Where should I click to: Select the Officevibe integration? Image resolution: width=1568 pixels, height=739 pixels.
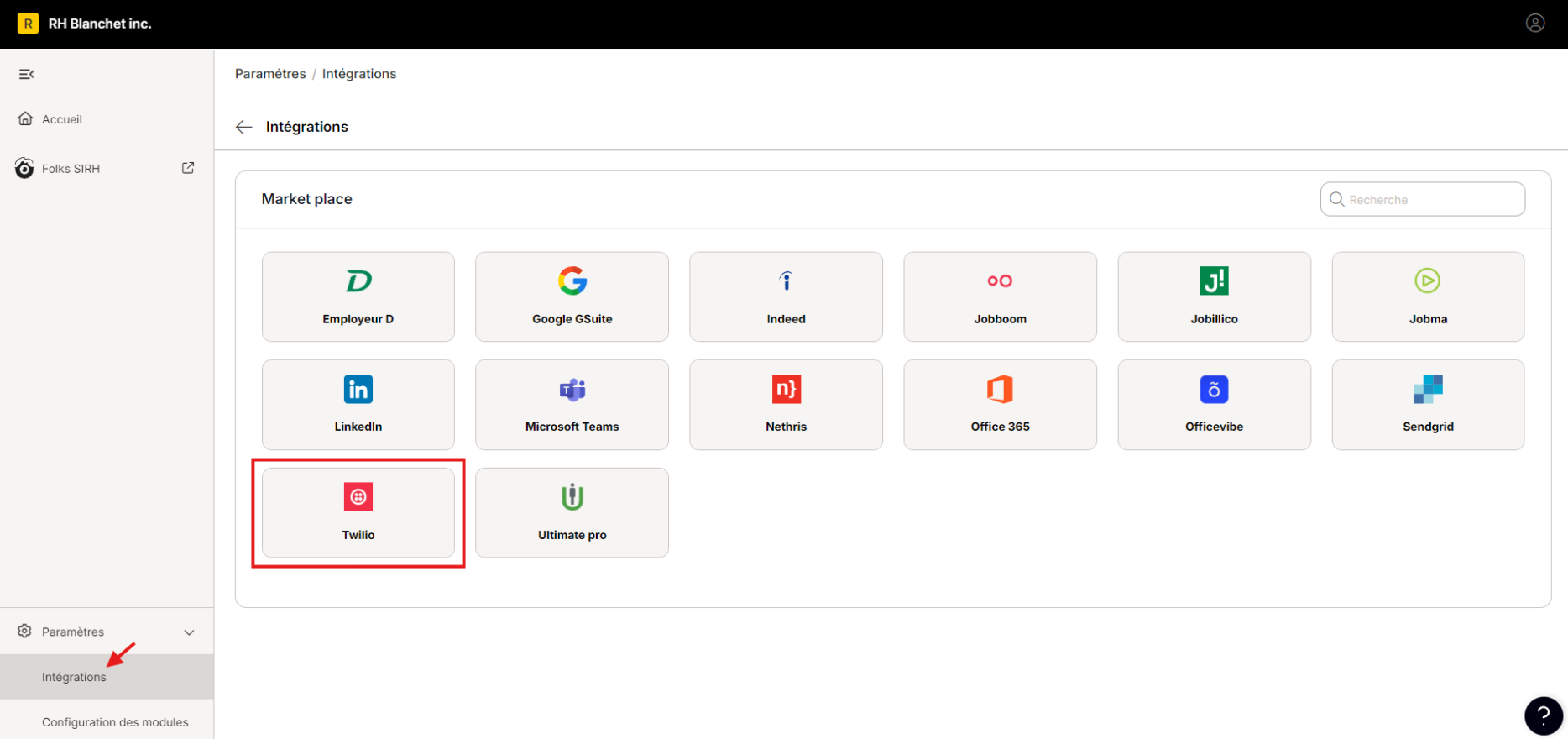click(1214, 405)
